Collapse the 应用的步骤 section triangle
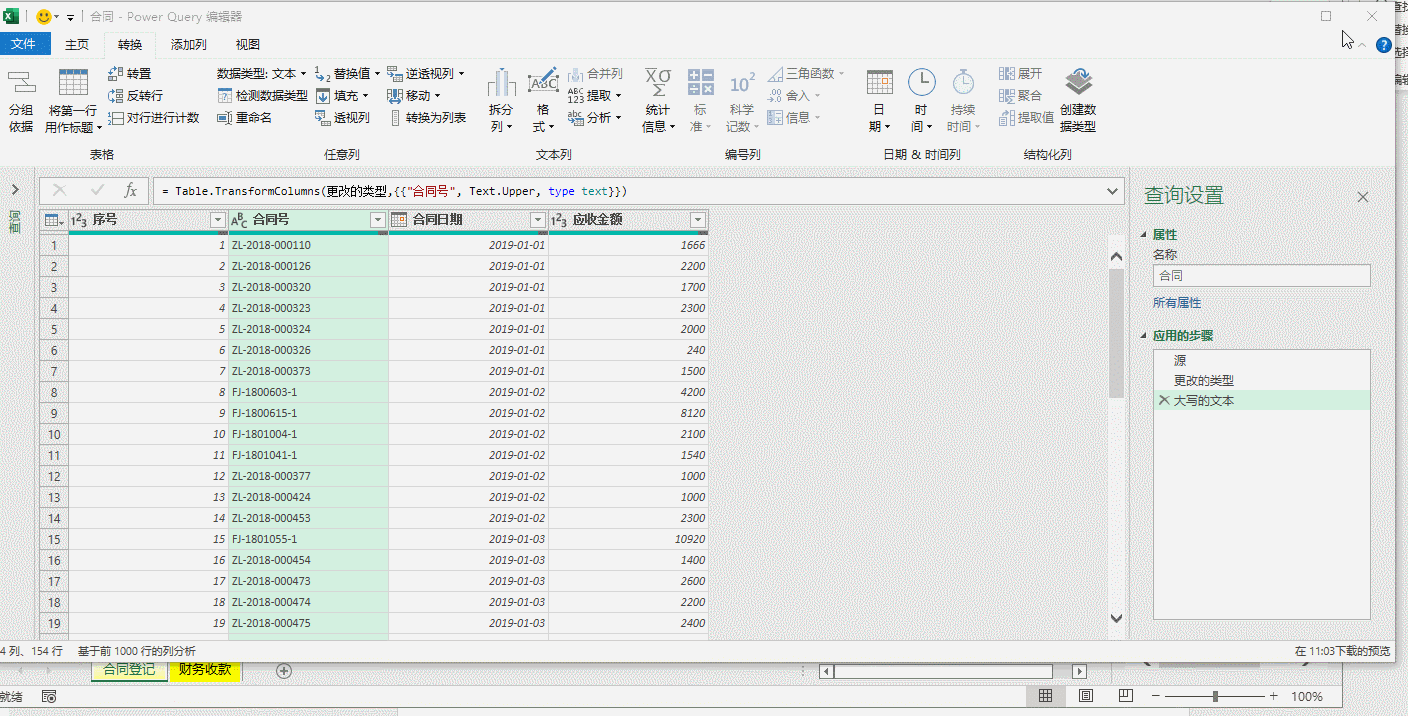Screen dimensions: 1408x716 (1145, 337)
